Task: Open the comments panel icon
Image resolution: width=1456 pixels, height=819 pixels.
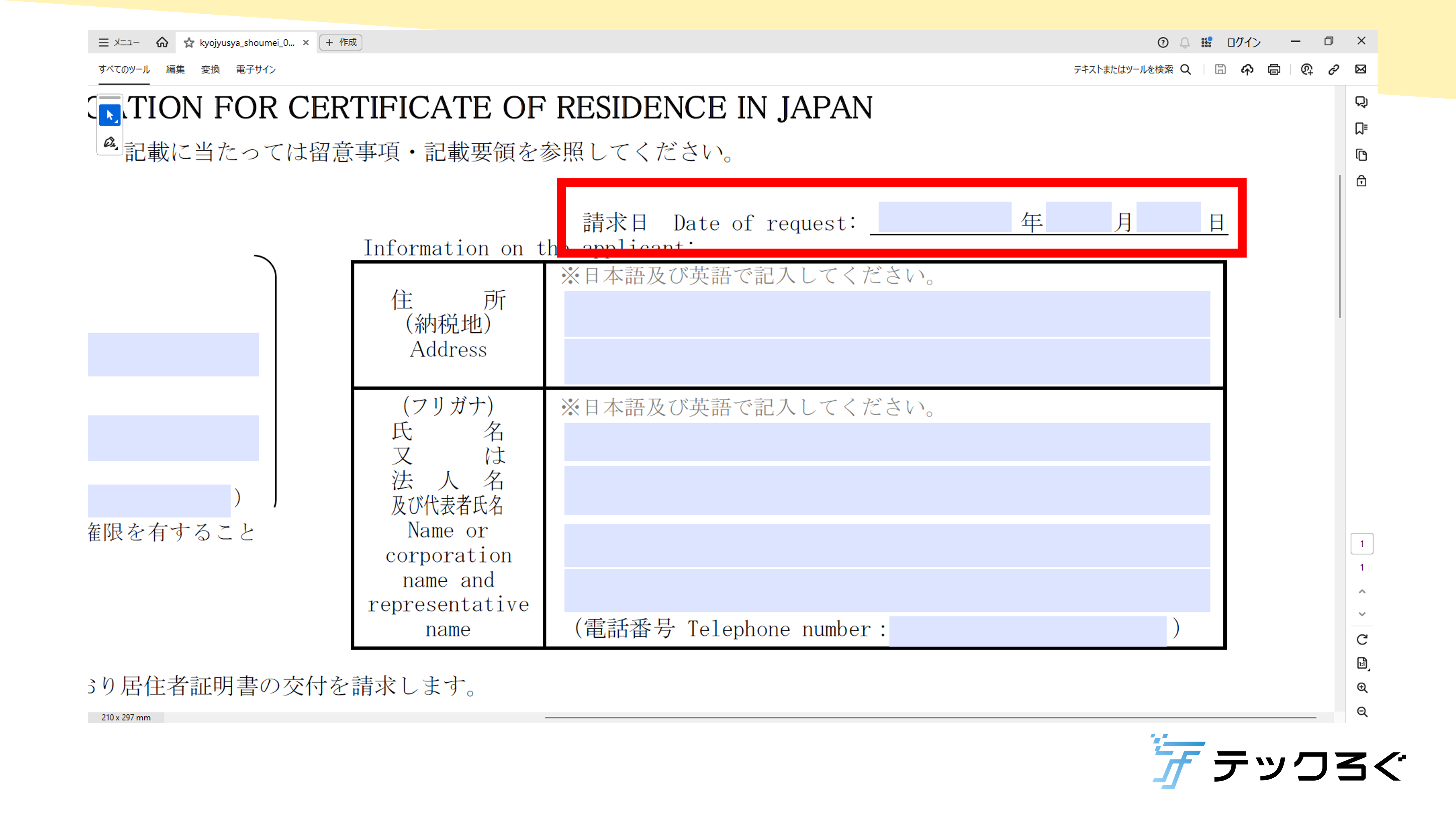Action: coord(1361,102)
